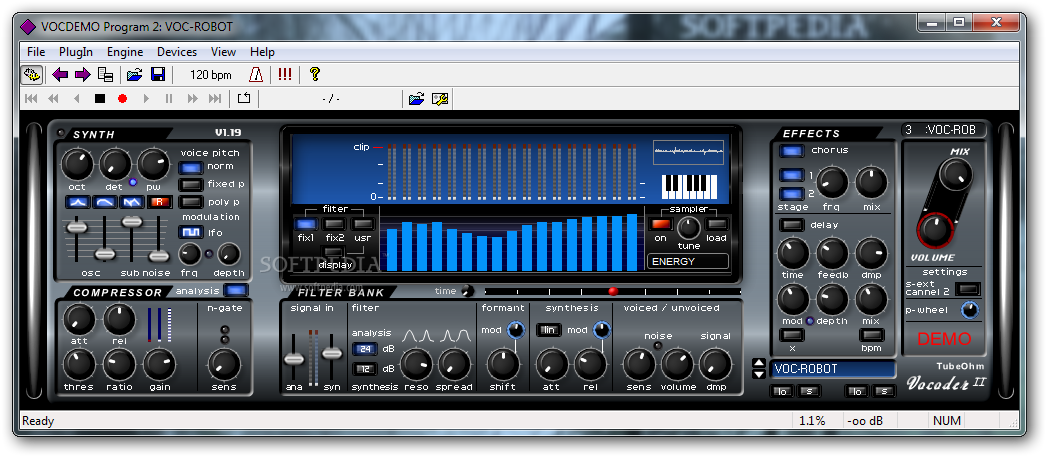Toggle the delay effect switch
The width and height of the screenshot is (1047, 457).
(x=792, y=226)
